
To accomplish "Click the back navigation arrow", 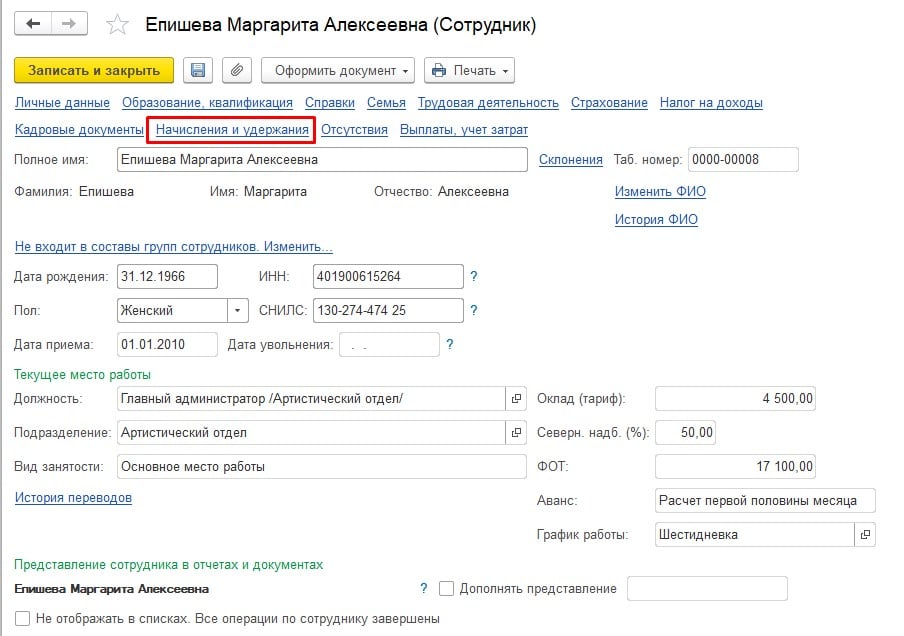I will pyautogui.click(x=34, y=23).
